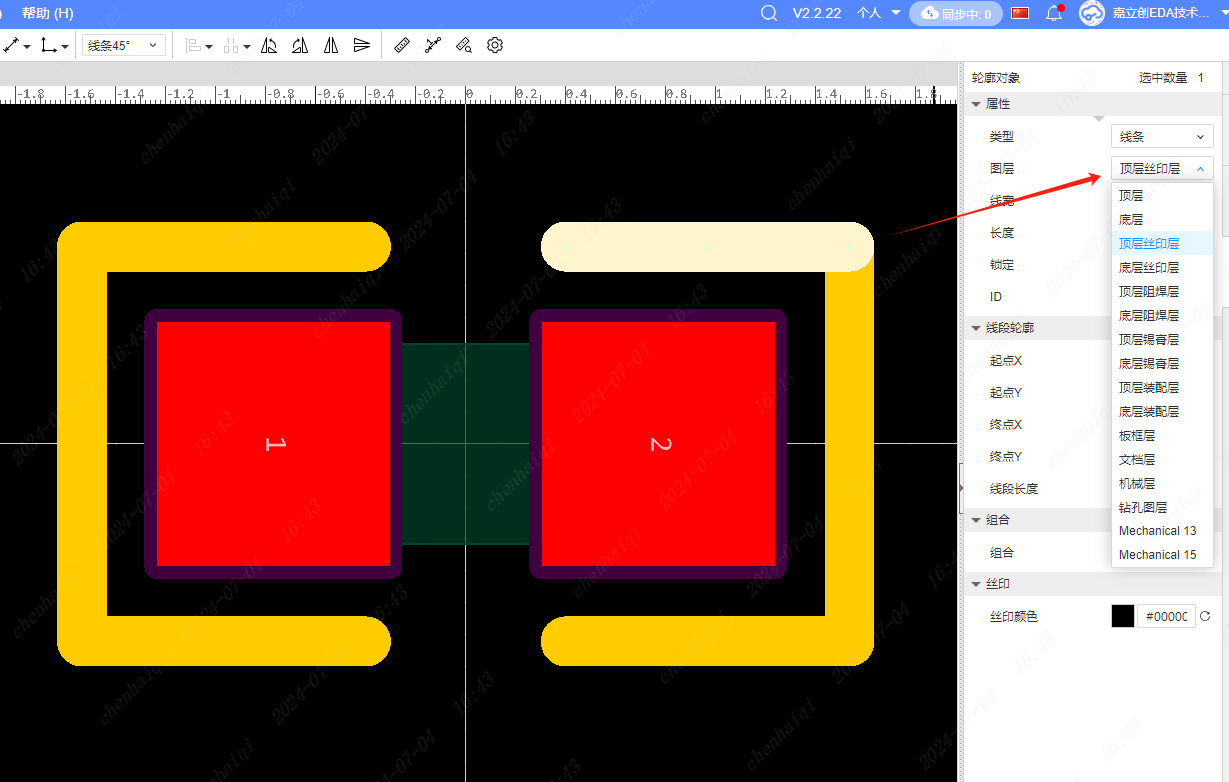Open the 类型 dropdown showing 线条
The image size is (1229, 782).
pyautogui.click(x=1162, y=136)
